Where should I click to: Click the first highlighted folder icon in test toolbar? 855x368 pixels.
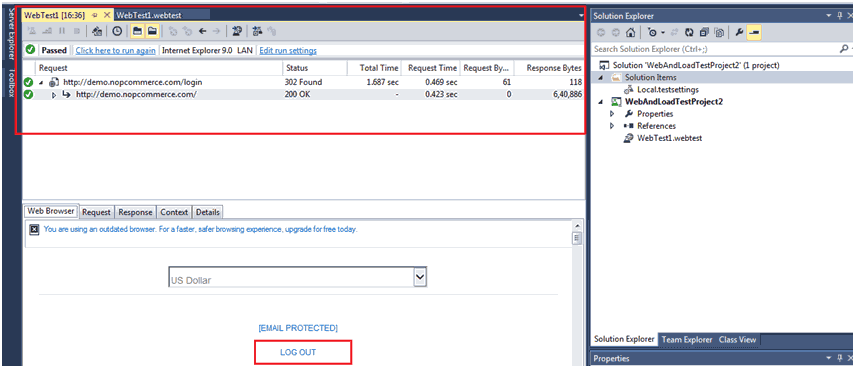138,31
